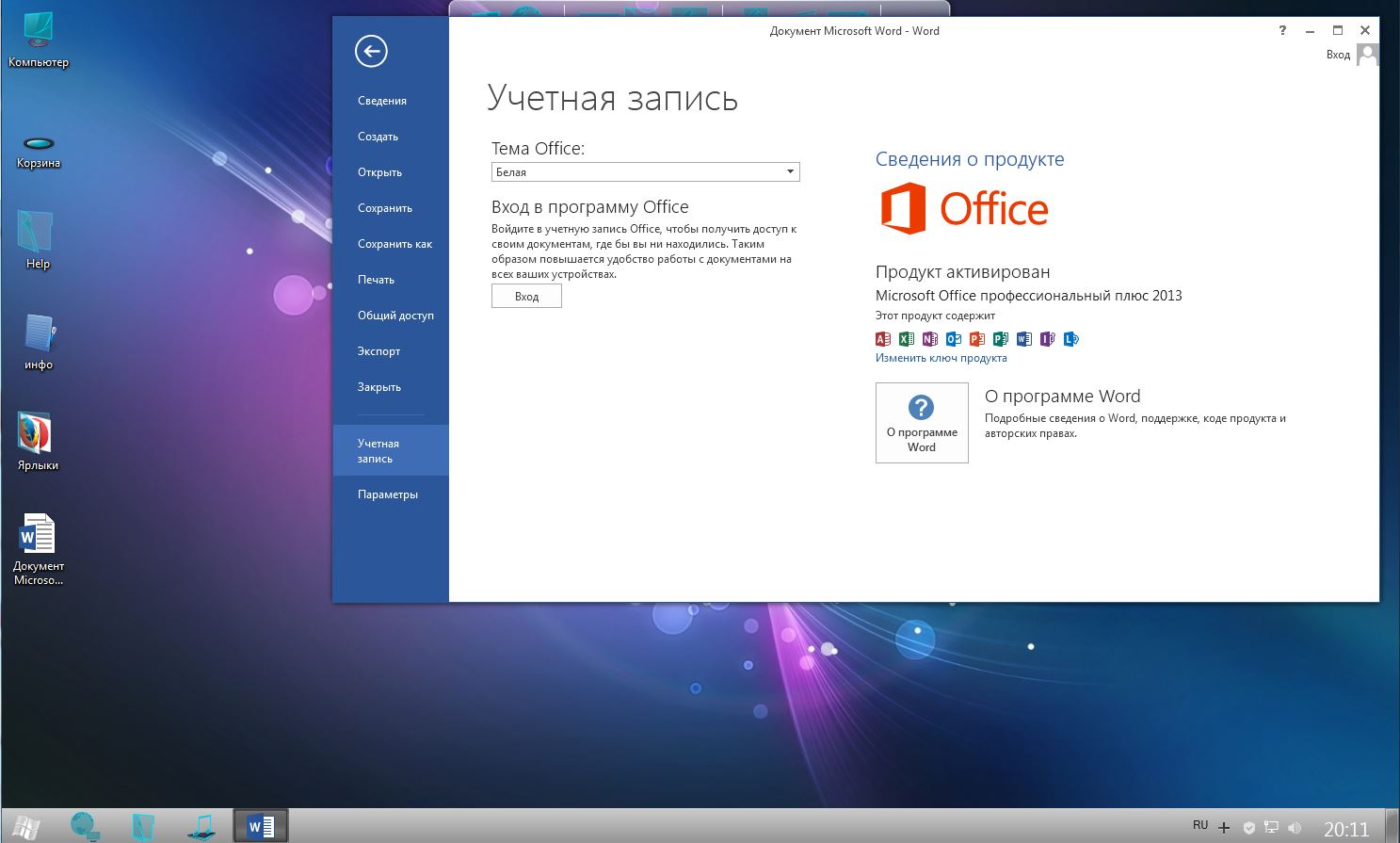Click the Access product icon

[882, 339]
